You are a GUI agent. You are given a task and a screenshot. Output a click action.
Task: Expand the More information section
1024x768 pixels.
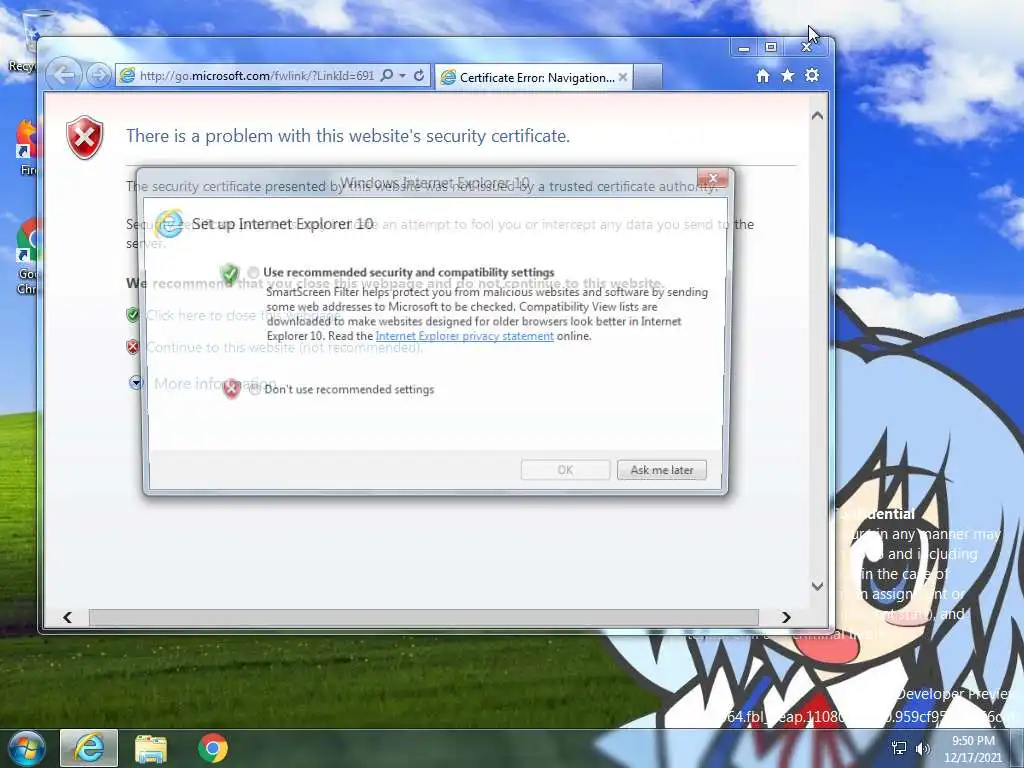(136, 383)
